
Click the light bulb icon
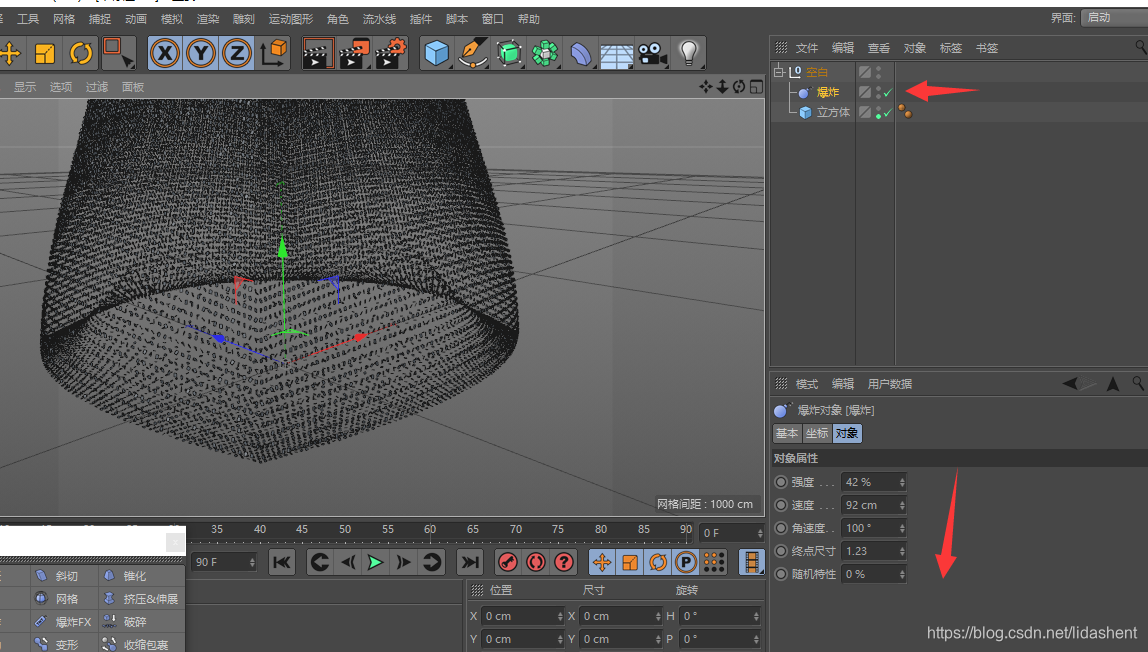pos(688,53)
